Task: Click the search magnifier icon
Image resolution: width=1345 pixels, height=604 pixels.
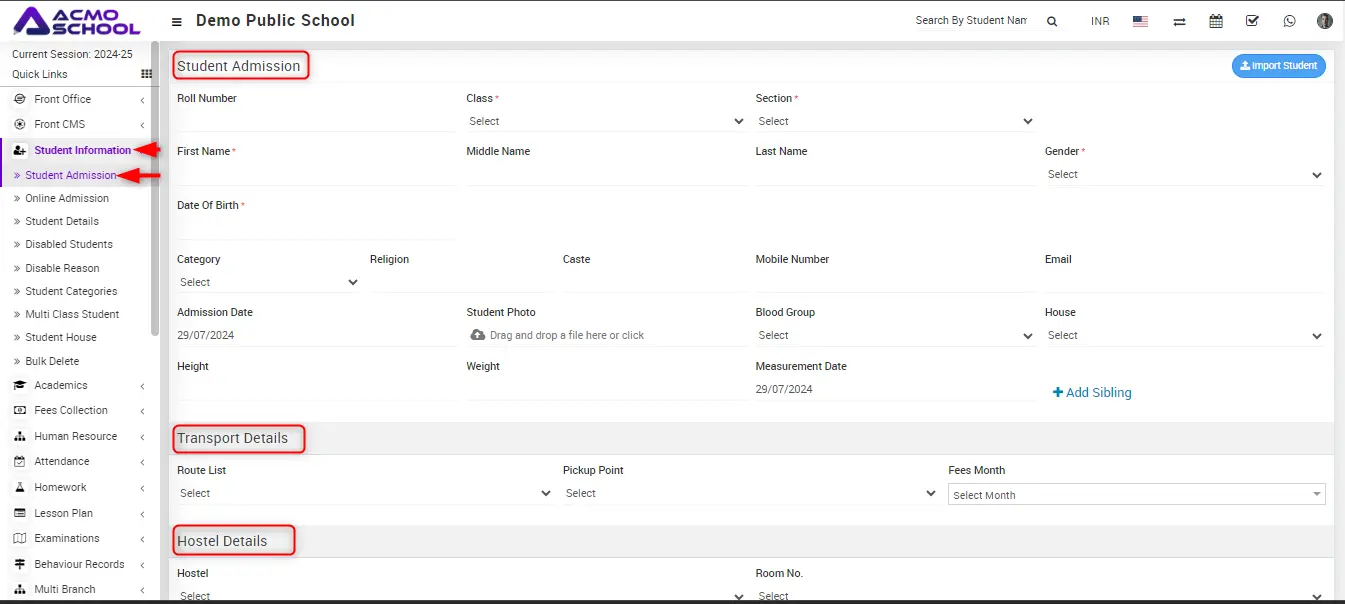Action: pyautogui.click(x=1052, y=21)
